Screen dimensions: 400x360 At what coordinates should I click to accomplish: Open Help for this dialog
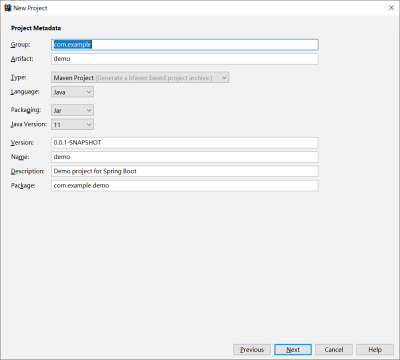[x=375, y=350]
